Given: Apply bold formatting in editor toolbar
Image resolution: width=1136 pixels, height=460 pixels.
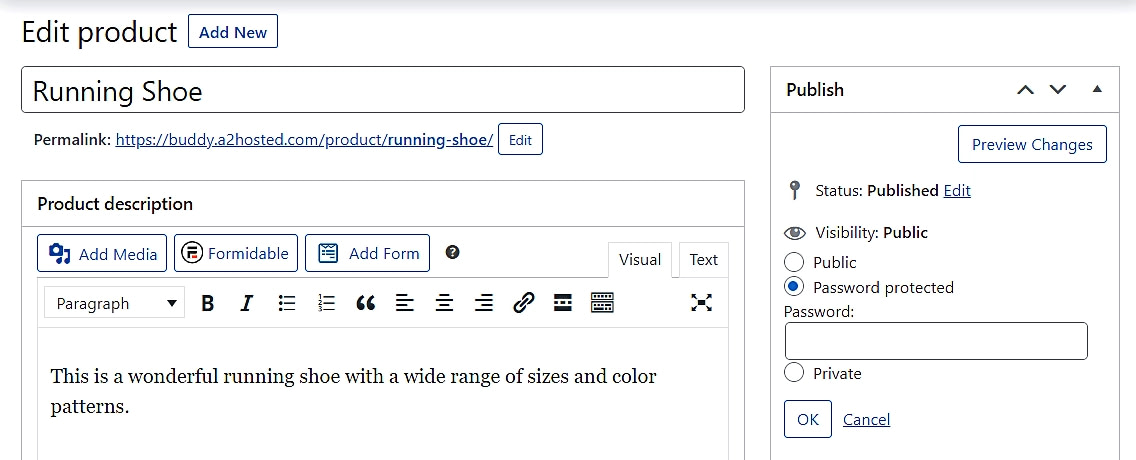Looking at the screenshot, I should pos(208,304).
